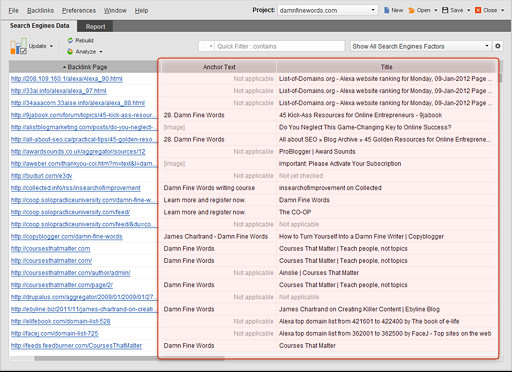Select title 'The CO-OP'
Image resolution: width=512 pixels, height=372 pixels.
click(x=295, y=212)
